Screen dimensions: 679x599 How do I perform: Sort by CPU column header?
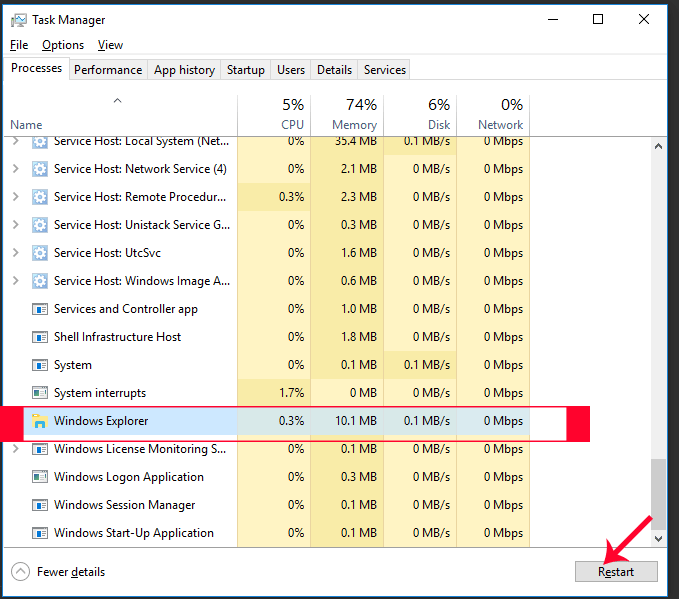click(274, 115)
